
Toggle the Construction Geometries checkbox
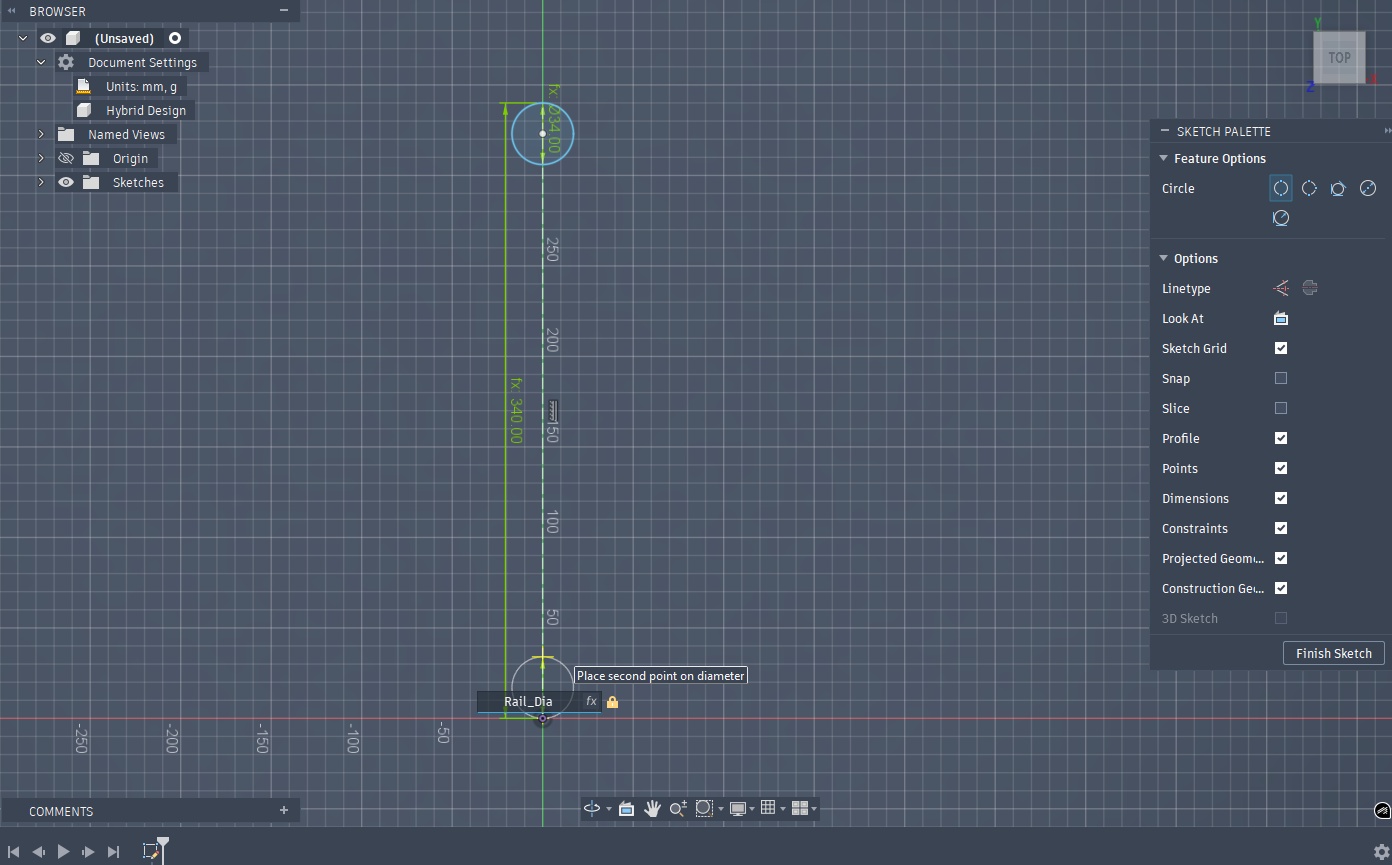pos(1281,588)
